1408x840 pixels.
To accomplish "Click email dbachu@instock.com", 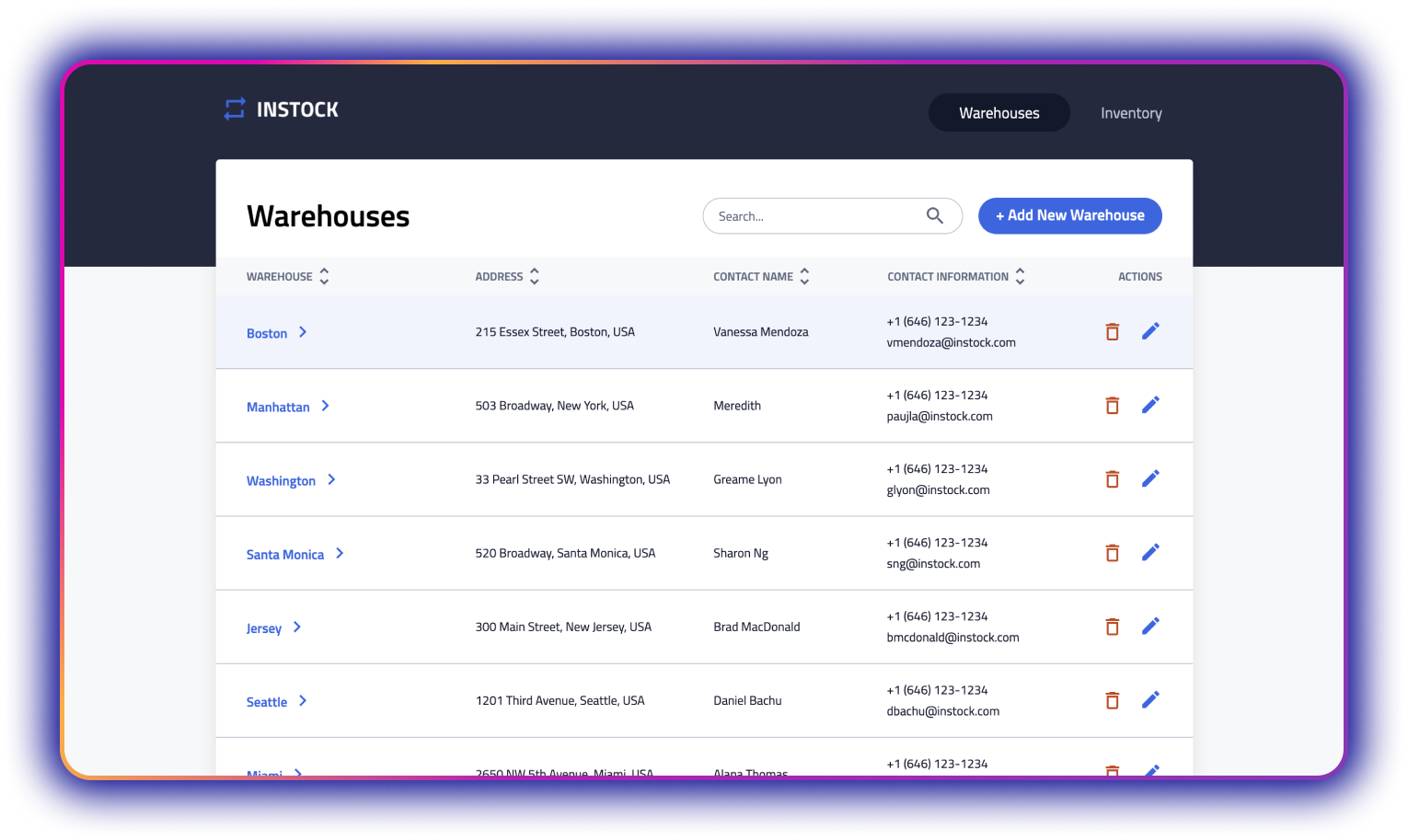I will 942,711.
